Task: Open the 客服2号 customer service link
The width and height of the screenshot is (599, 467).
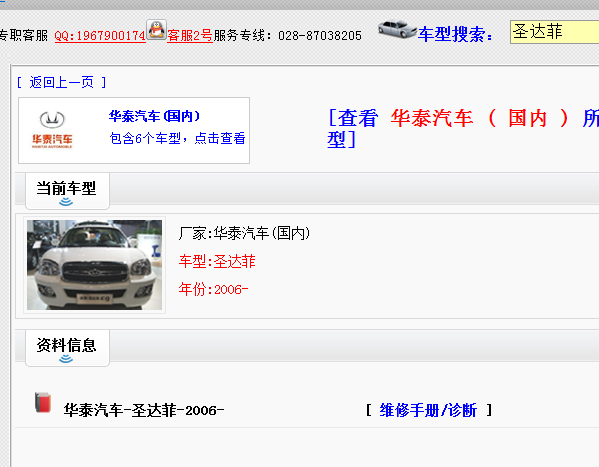Action: [190, 36]
